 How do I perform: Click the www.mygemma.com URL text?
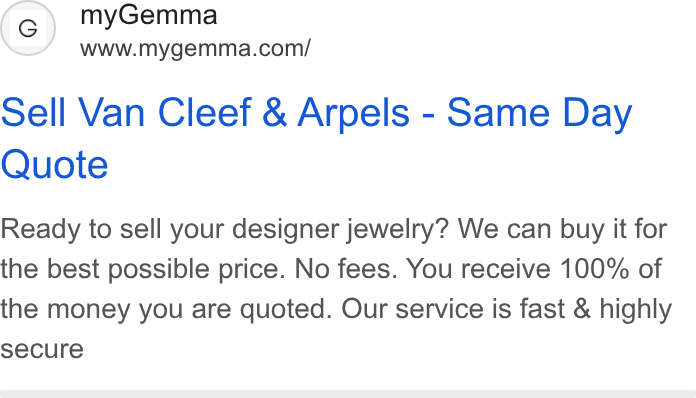[x=195, y=49]
